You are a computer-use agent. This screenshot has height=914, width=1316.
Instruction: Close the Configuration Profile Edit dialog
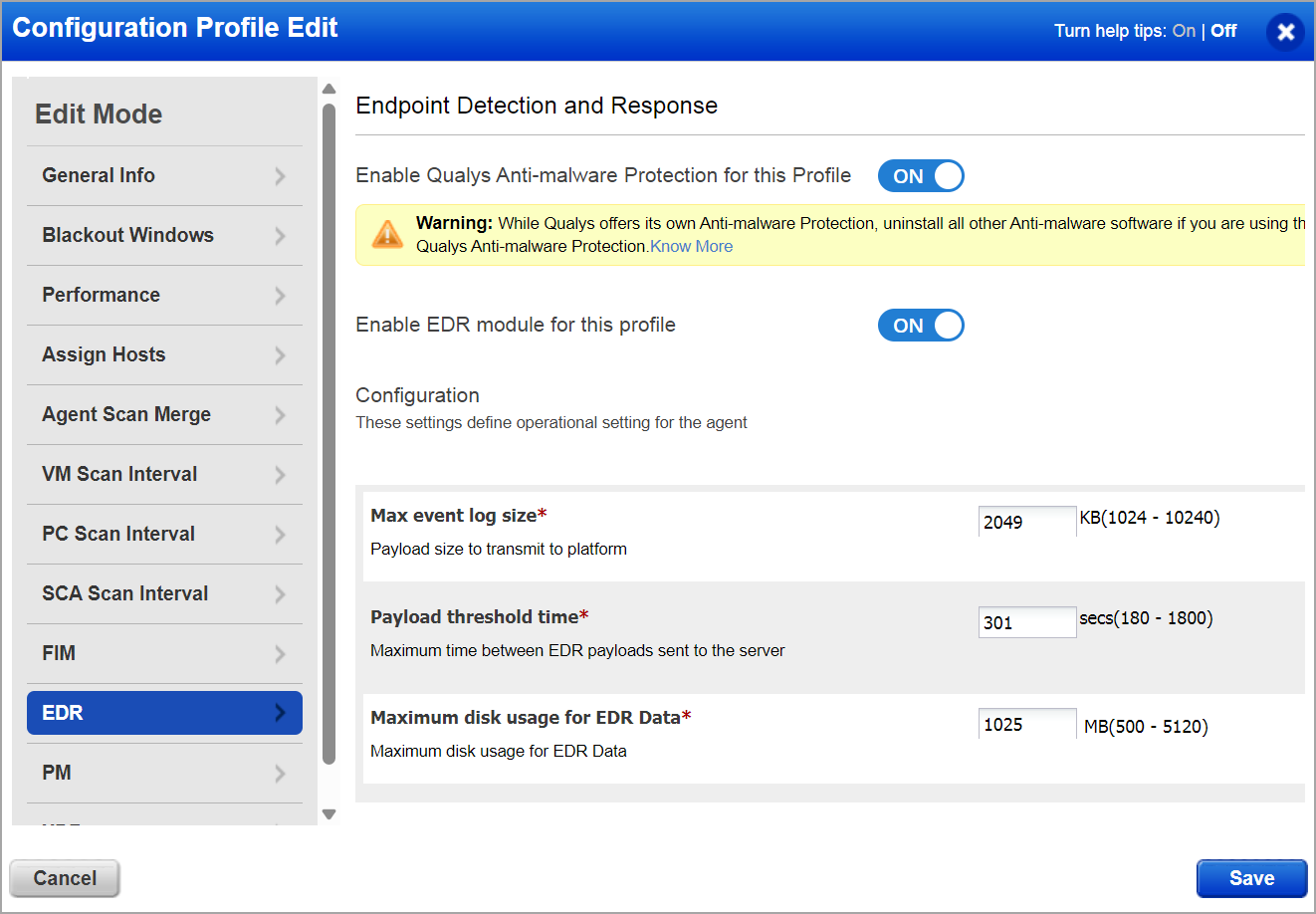tap(1285, 32)
